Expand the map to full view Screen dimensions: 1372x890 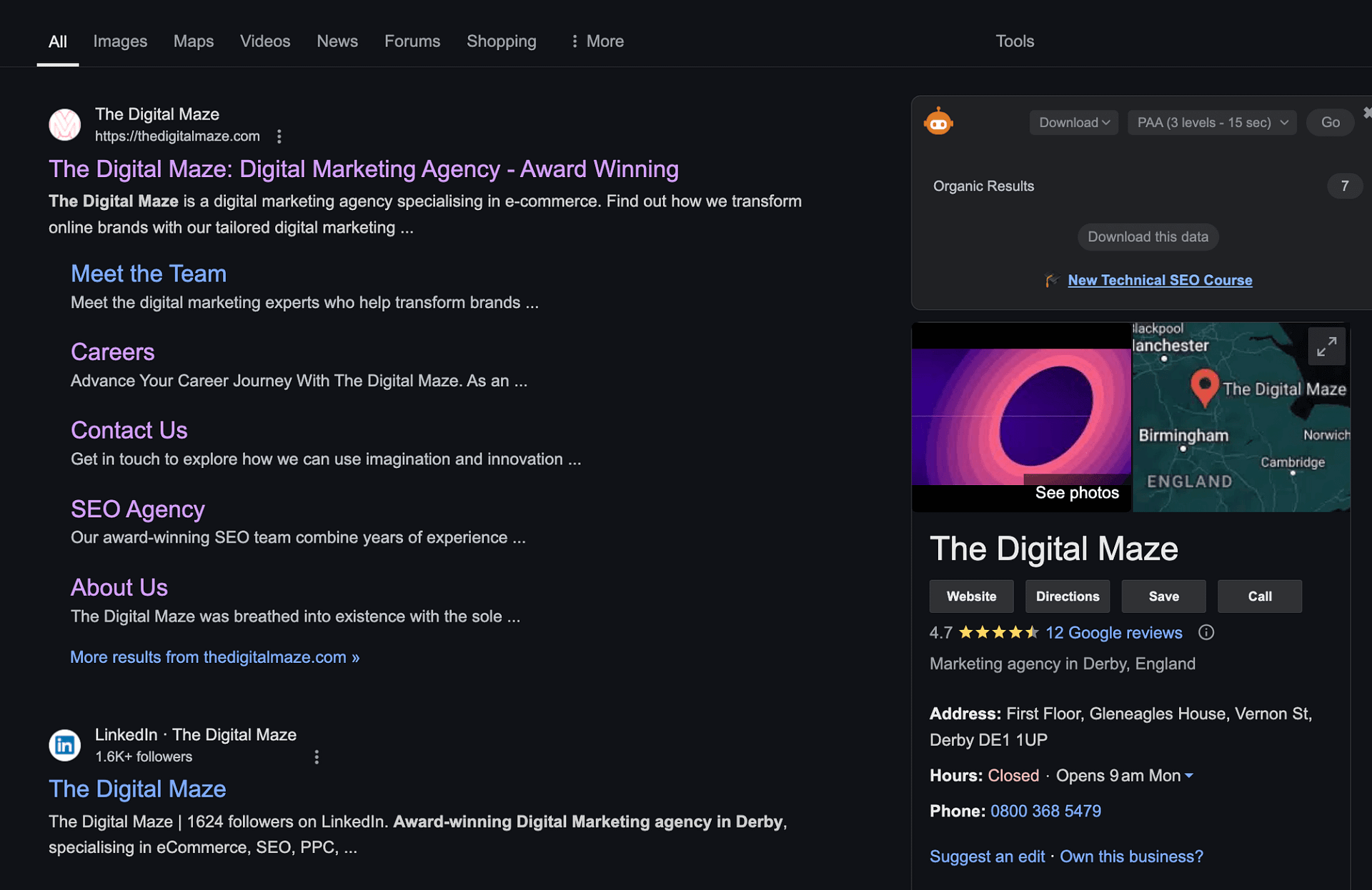pyautogui.click(x=1326, y=346)
